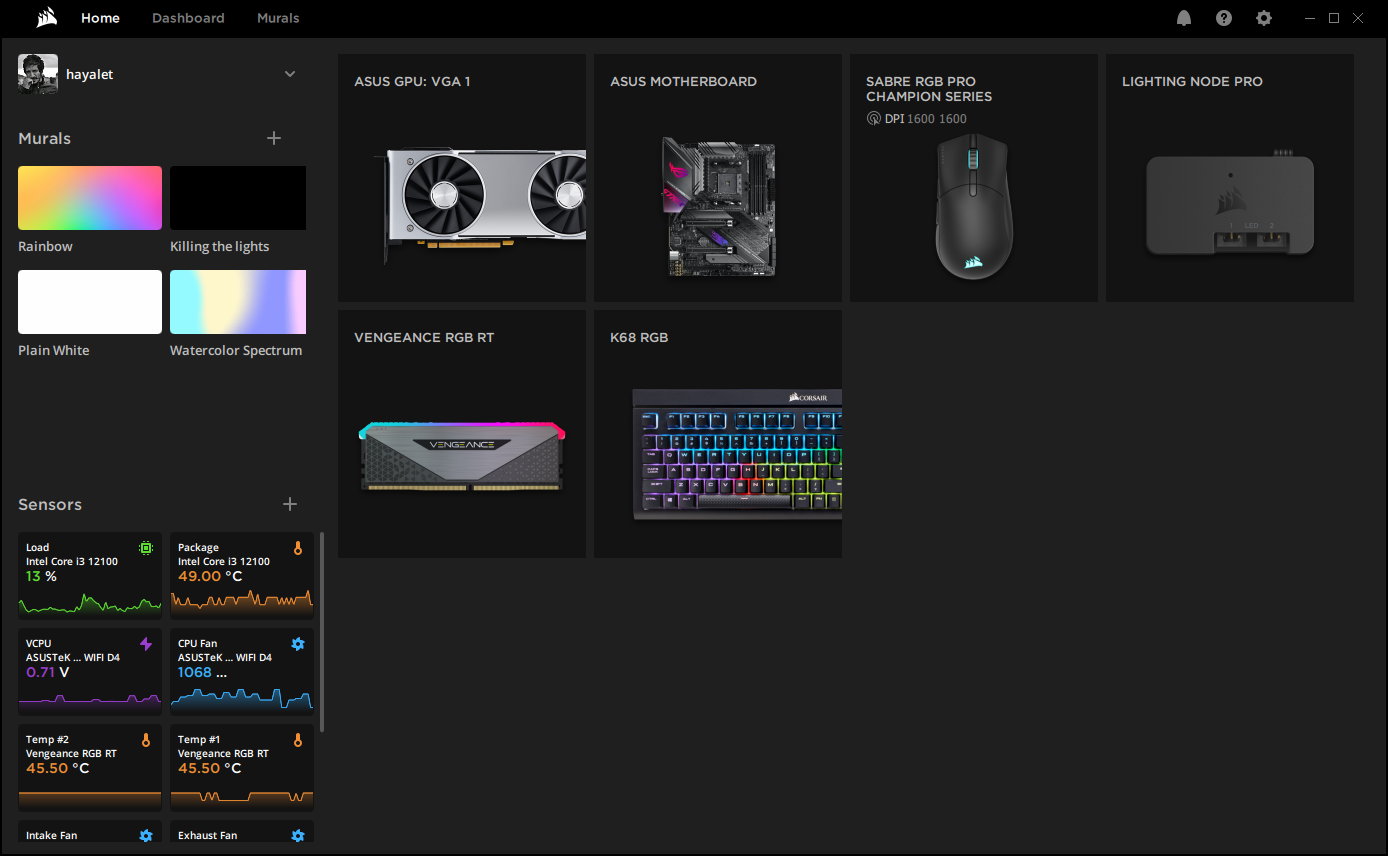Select the Rainbow mural
The height and width of the screenshot is (856, 1388).
click(90, 198)
